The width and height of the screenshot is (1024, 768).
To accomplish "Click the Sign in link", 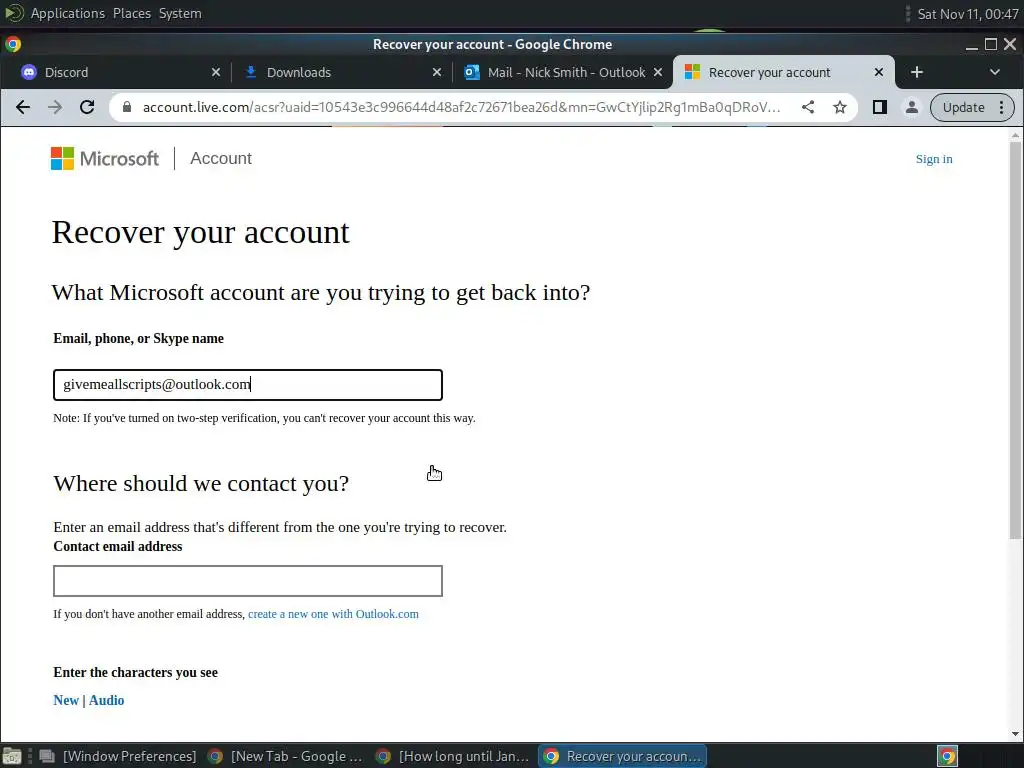I will 934,159.
